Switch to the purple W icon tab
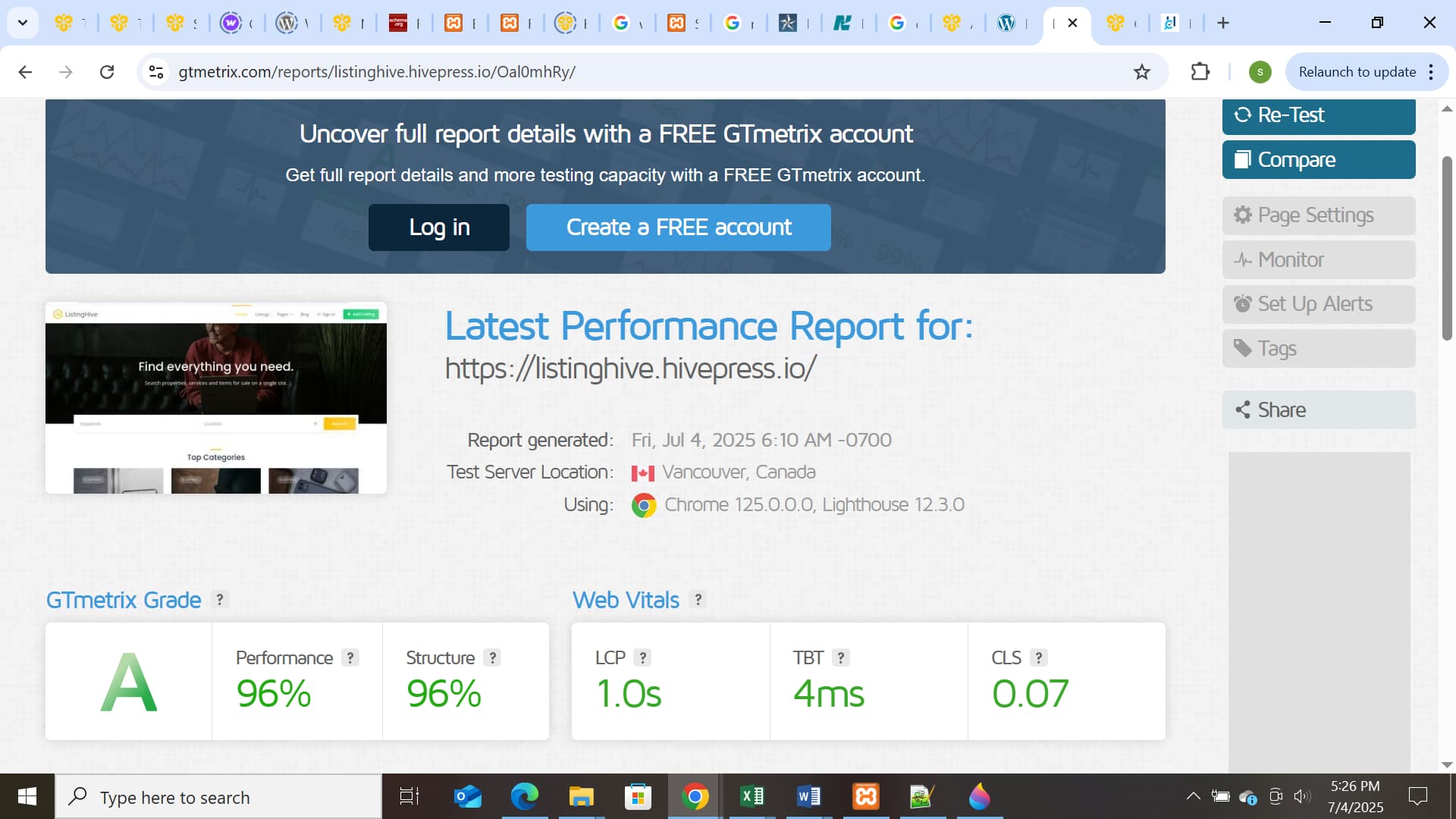 pos(237,23)
